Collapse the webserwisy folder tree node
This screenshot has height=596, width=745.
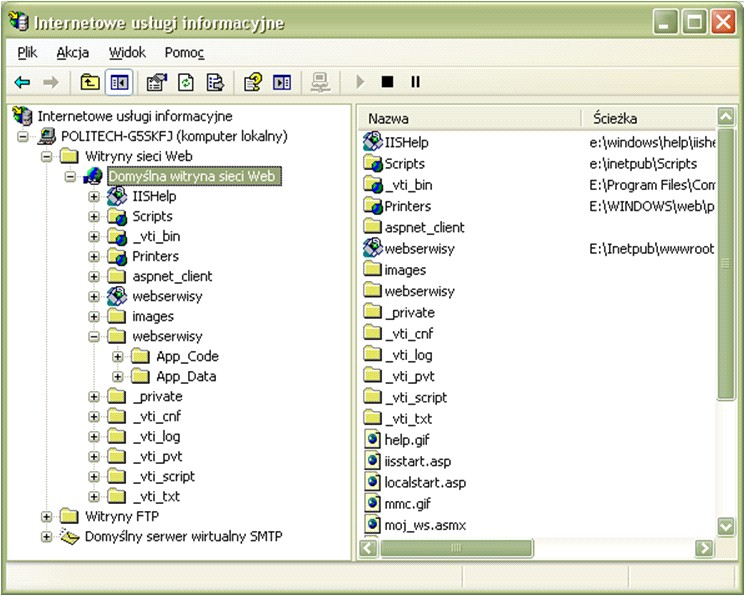[94, 336]
